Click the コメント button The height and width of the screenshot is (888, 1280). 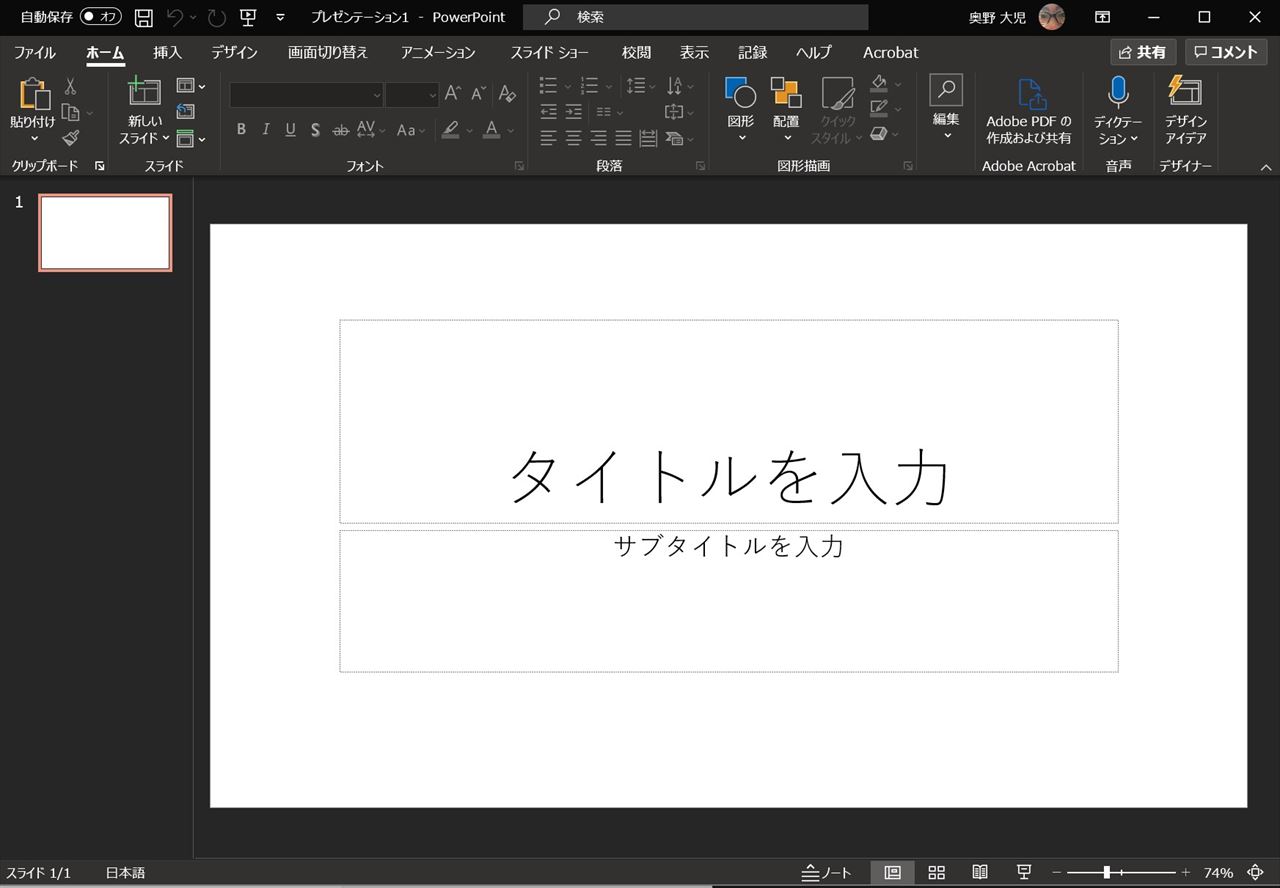pos(1226,52)
